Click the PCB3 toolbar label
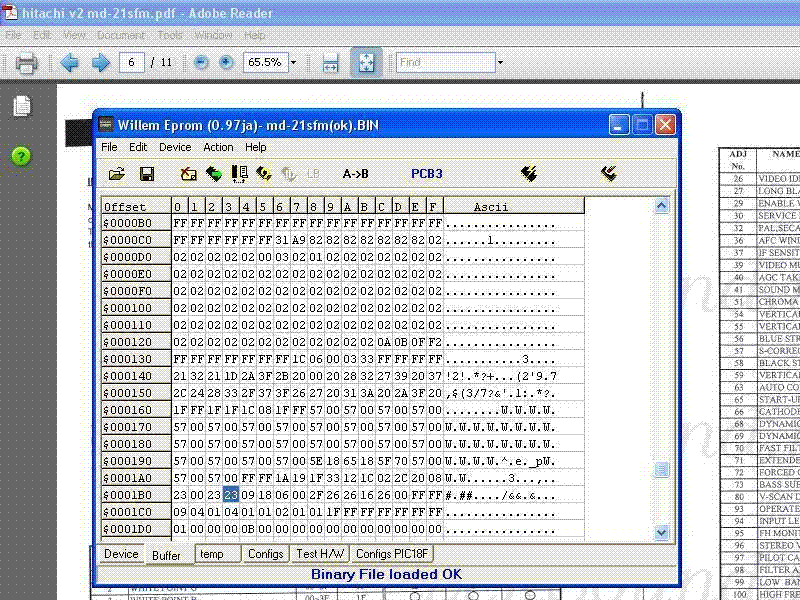The height and width of the screenshot is (600, 800). pyautogui.click(x=427, y=174)
